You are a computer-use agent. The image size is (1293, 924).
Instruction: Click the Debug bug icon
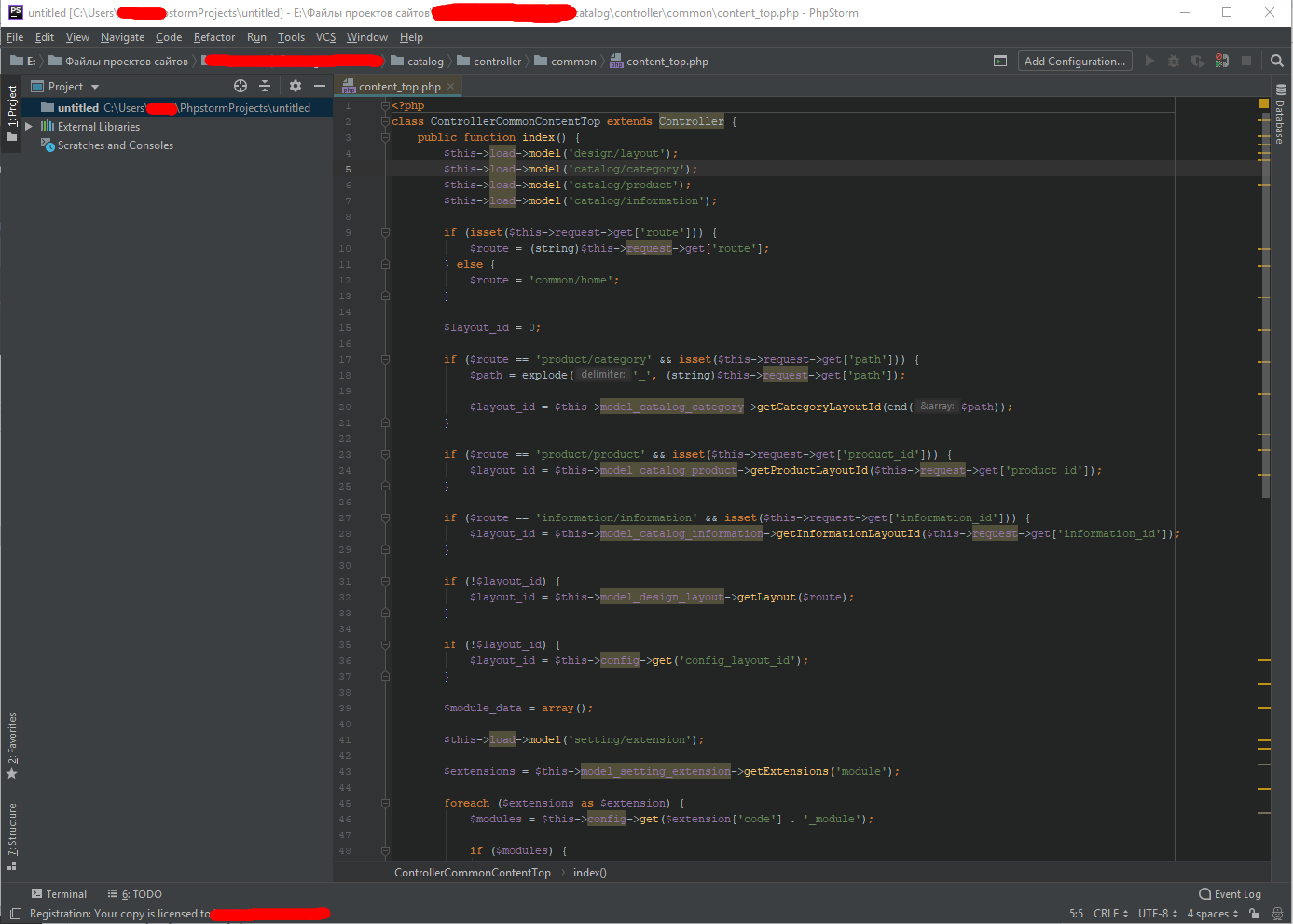coord(1174,61)
